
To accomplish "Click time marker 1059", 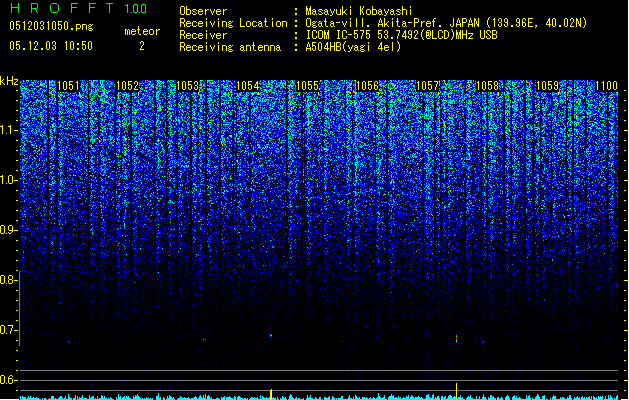I will (x=547, y=86).
